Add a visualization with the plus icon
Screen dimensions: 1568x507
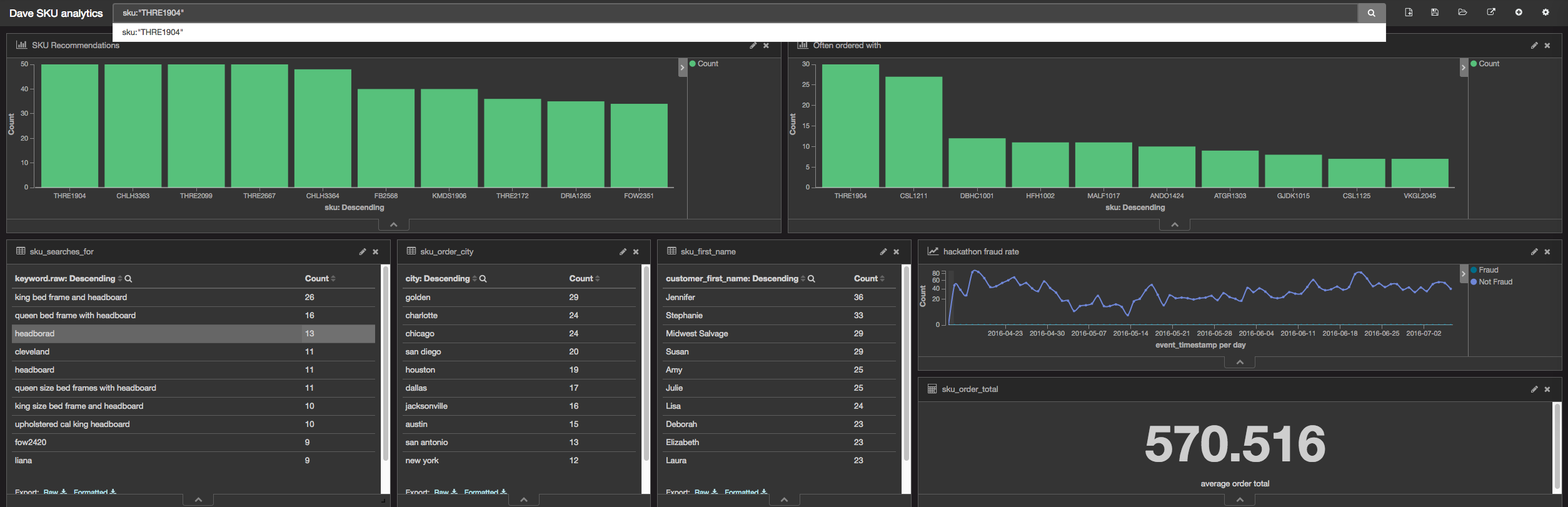1519,13
